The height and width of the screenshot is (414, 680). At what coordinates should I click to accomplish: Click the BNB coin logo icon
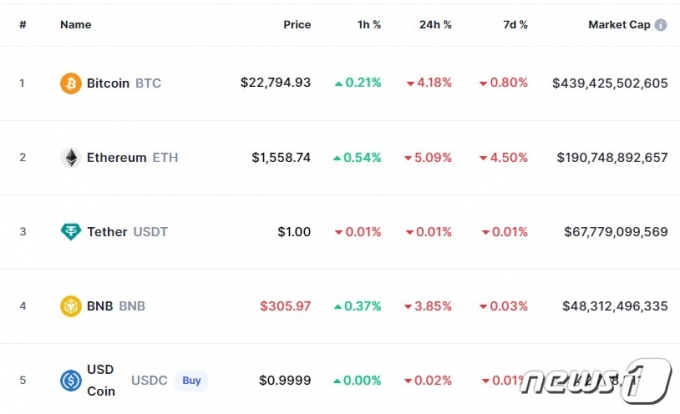71,306
